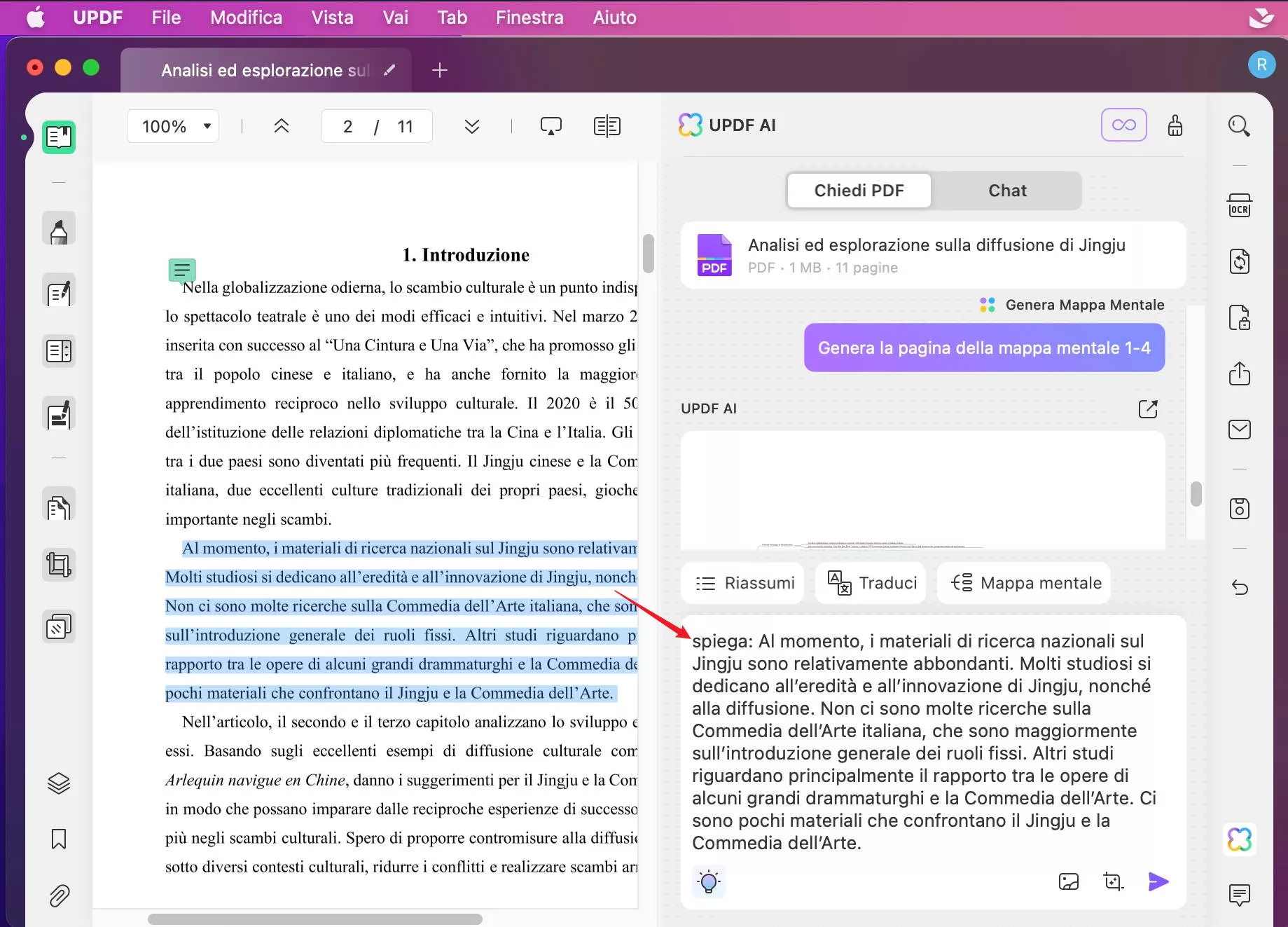Image resolution: width=1288 pixels, height=927 pixels.
Task: Click the Riassumi button
Action: (x=744, y=583)
